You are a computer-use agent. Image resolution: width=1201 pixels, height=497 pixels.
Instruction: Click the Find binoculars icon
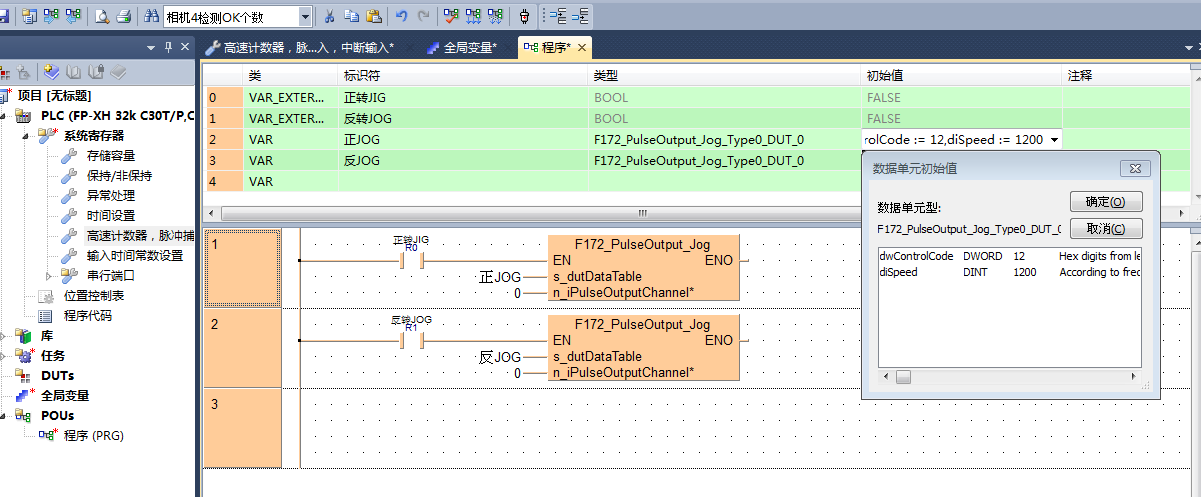[x=151, y=16]
